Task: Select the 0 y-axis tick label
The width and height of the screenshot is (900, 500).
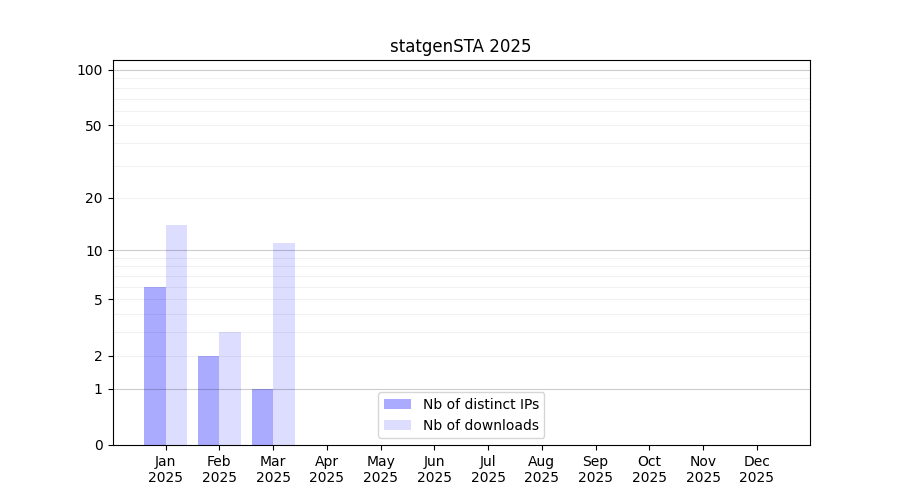Action: pyautogui.click(x=98, y=445)
